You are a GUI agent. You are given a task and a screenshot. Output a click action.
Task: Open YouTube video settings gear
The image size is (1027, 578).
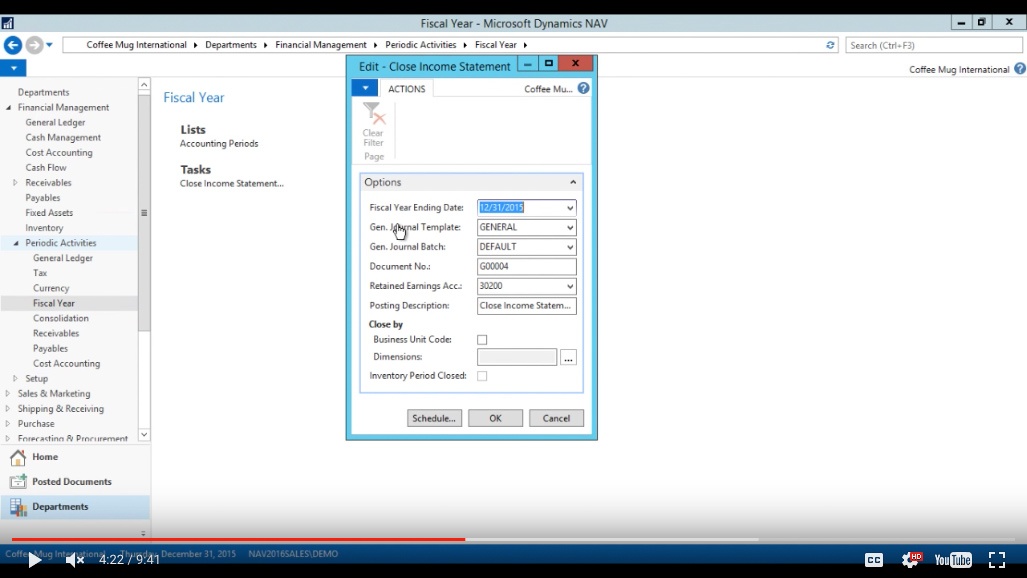pos(911,560)
